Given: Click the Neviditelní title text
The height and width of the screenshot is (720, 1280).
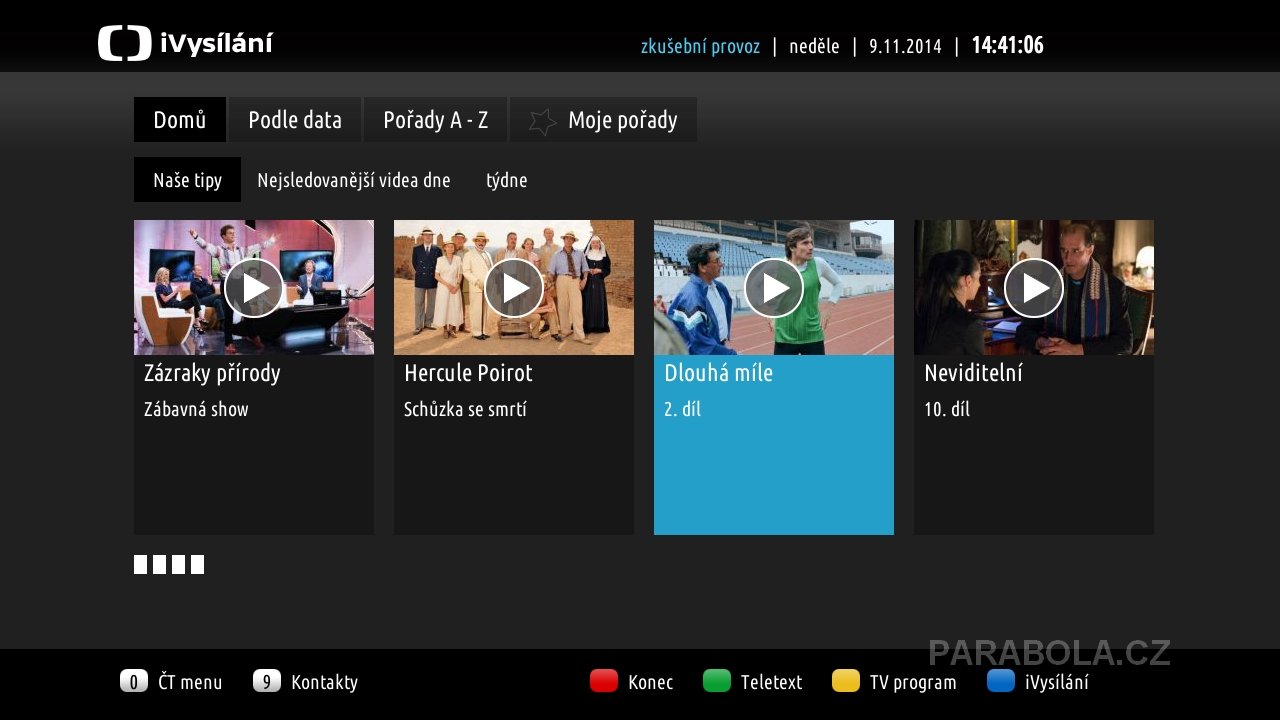Looking at the screenshot, I should coord(973,373).
